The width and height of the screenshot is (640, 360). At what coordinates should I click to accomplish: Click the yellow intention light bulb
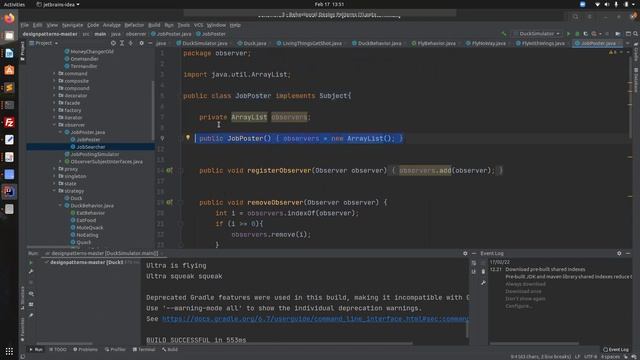click(188, 138)
